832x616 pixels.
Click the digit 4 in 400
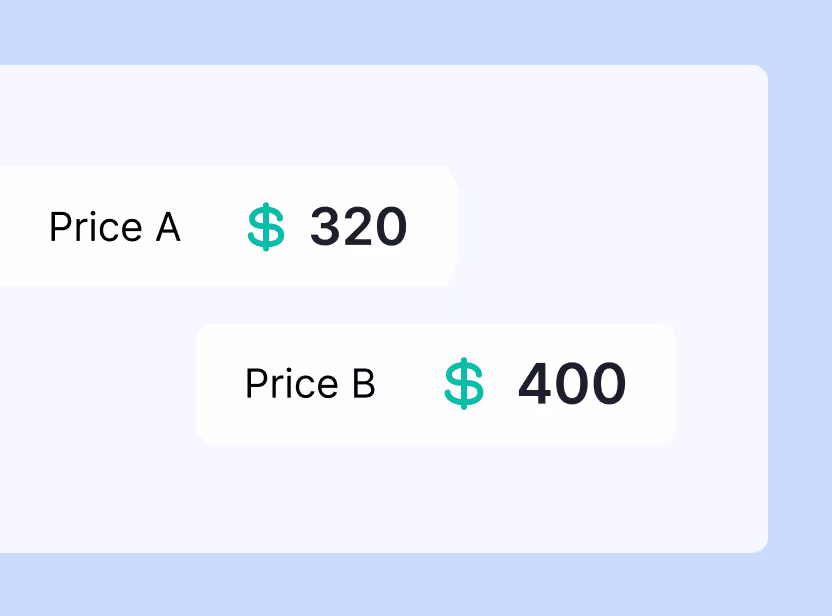click(x=534, y=384)
